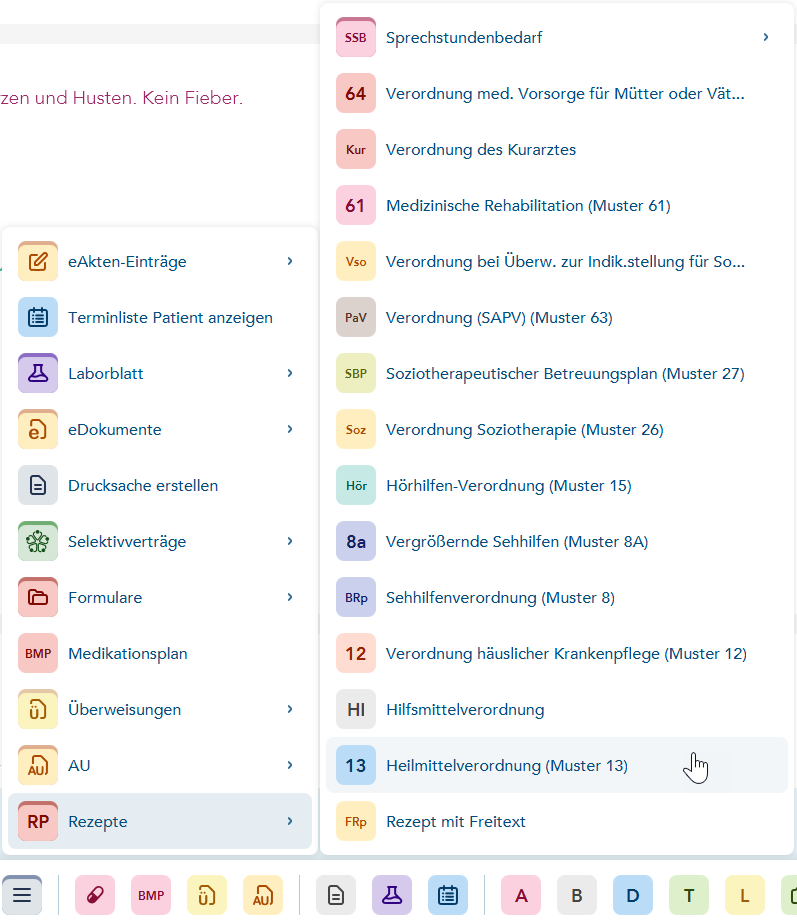Click the yellow L toolbar button
Image resolution: width=797 pixels, height=924 pixels.
[x=745, y=895]
